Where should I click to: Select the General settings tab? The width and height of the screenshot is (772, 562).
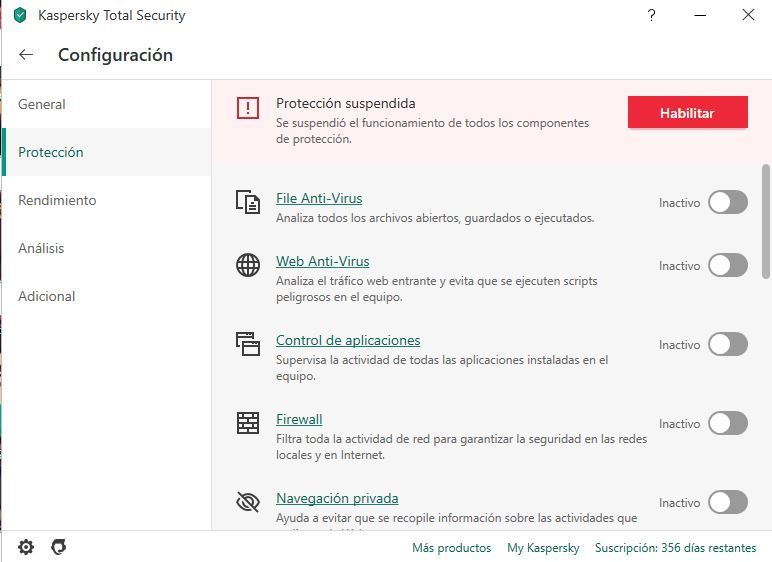point(42,104)
